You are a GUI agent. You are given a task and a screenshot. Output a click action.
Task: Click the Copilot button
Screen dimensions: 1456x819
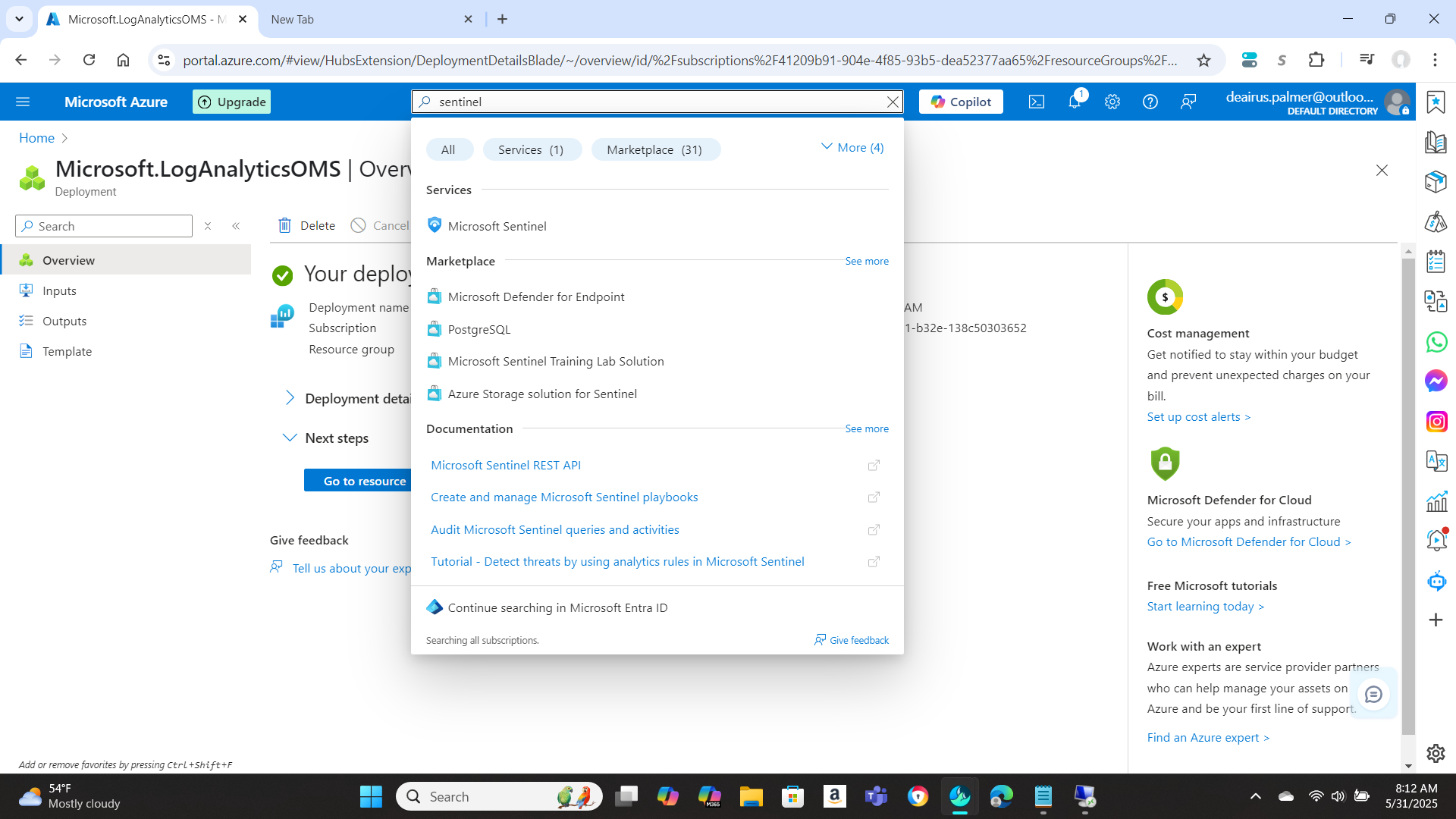(x=961, y=102)
